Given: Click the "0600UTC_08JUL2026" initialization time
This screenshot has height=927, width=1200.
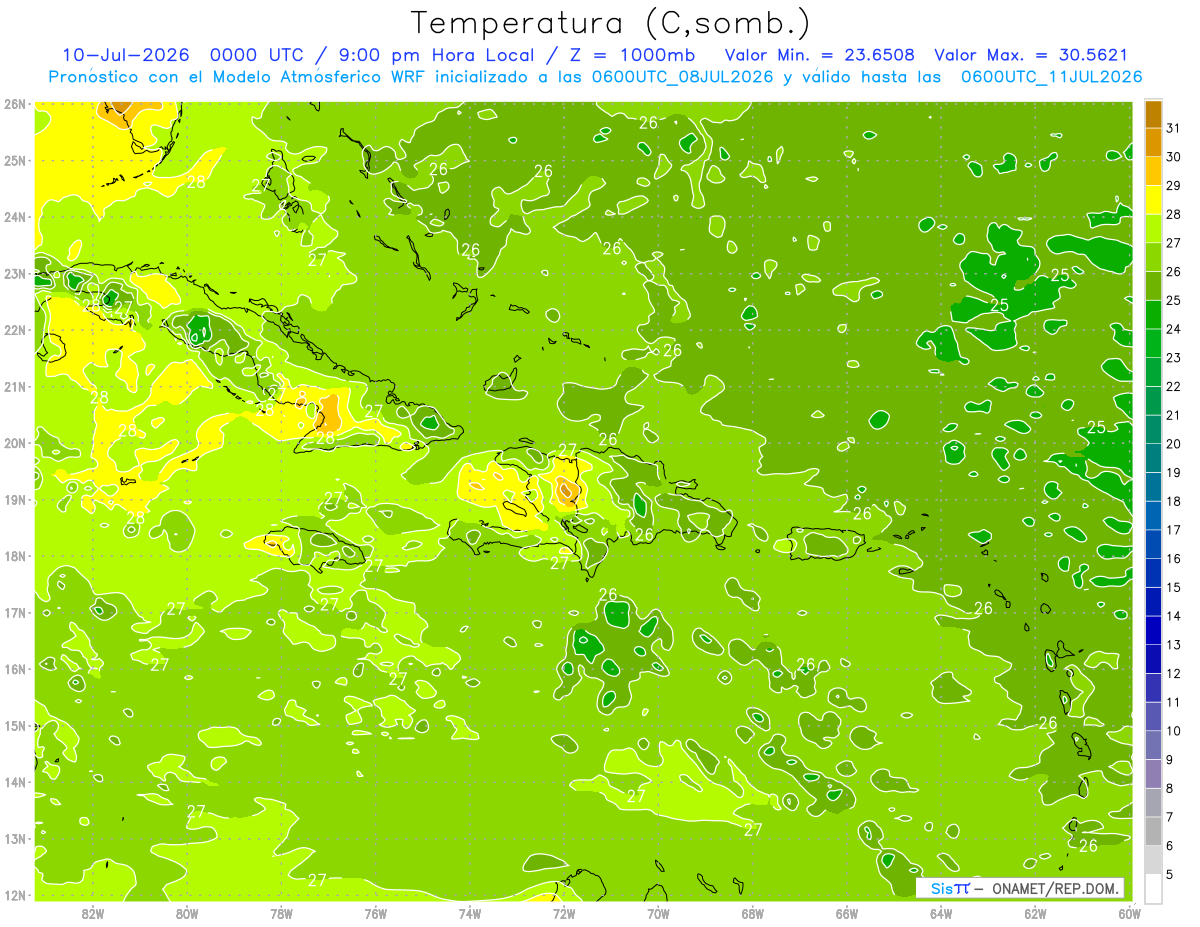Looking at the screenshot, I should 682,77.
